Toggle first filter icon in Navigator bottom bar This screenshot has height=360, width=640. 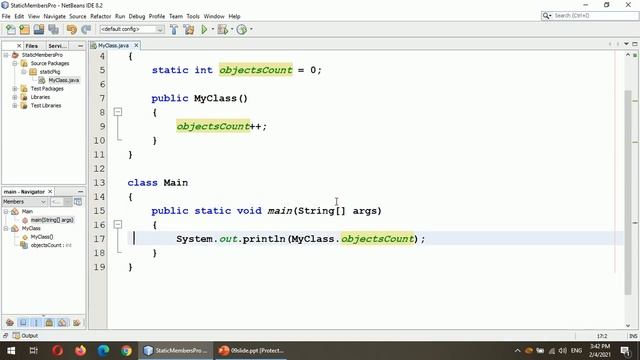10,323
